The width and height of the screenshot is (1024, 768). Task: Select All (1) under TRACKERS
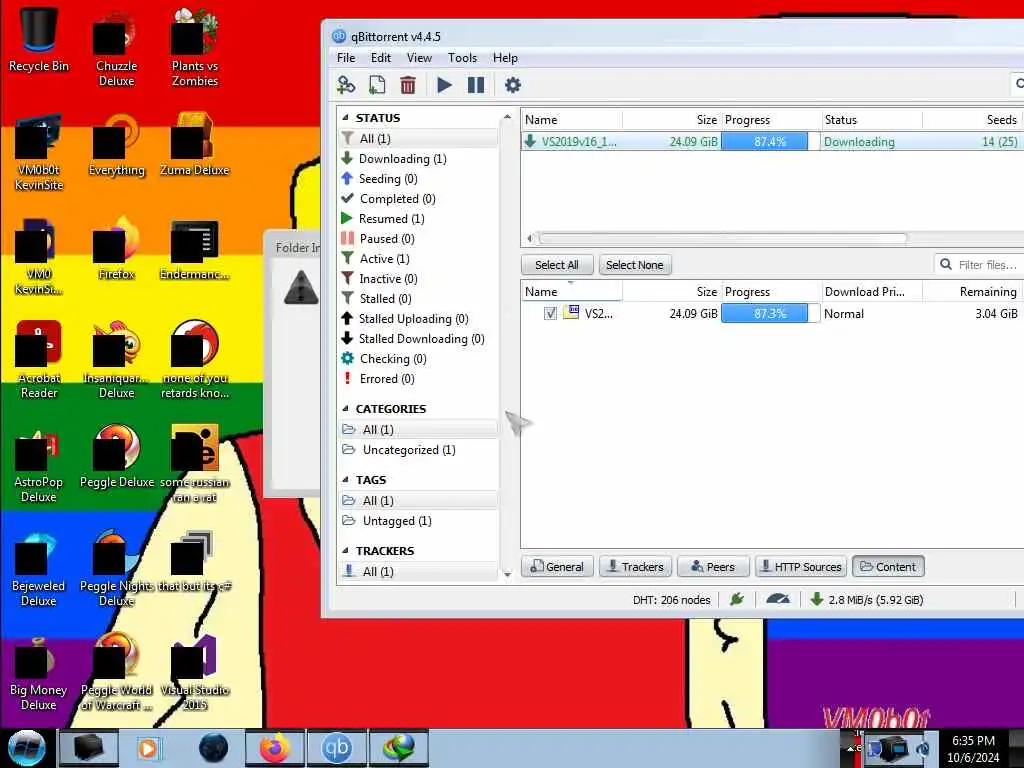click(418, 572)
